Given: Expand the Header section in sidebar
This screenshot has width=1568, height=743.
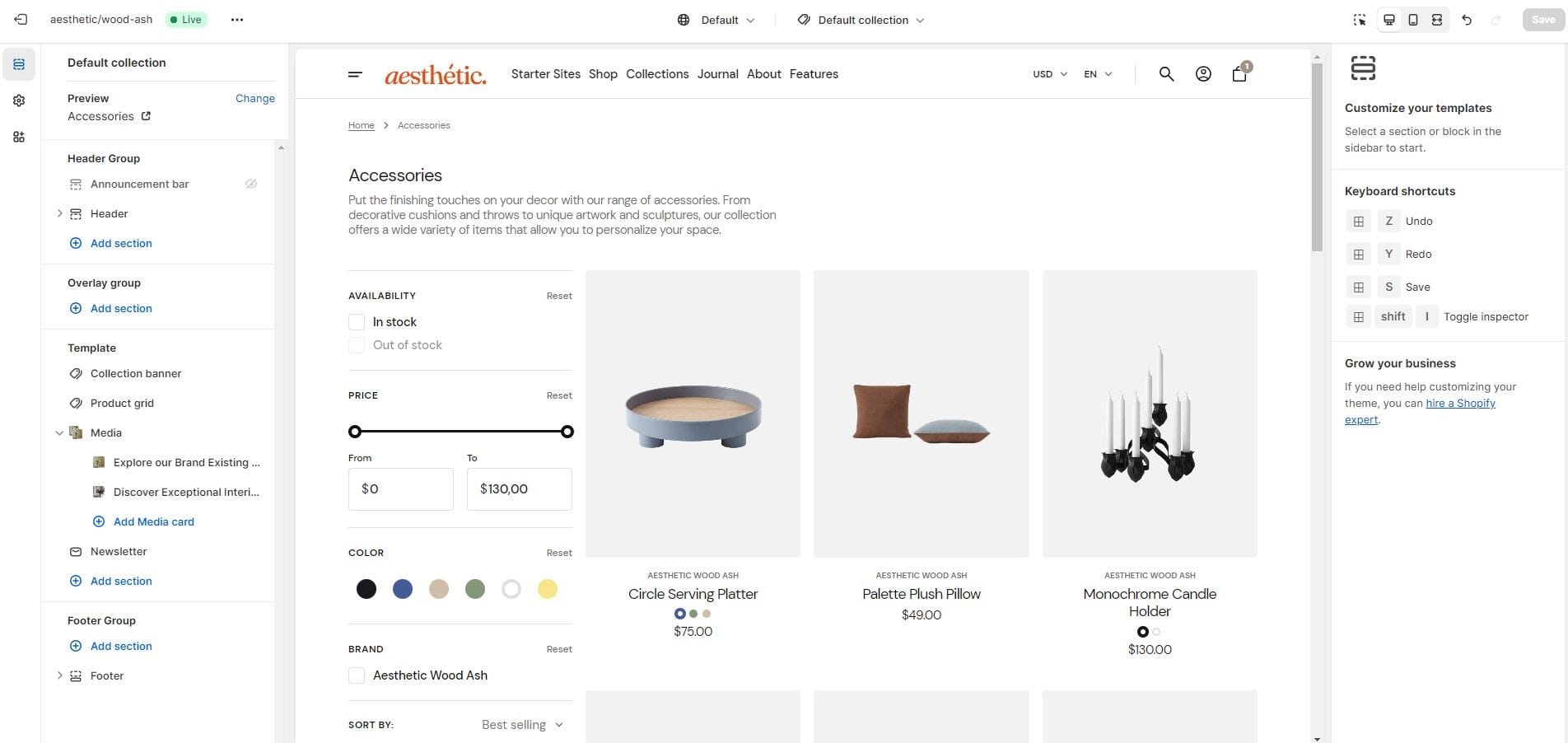Looking at the screenshot, I should click(x=59, y=213).
